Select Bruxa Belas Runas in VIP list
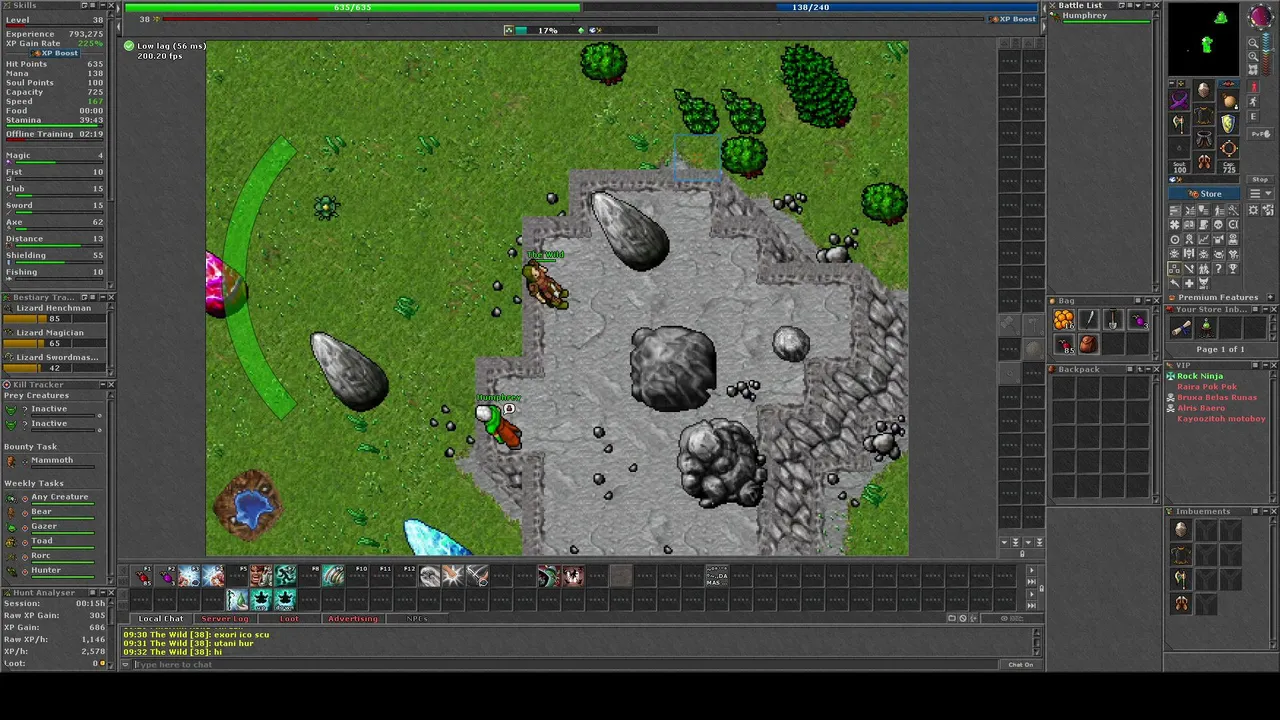 coord(1217,397)
